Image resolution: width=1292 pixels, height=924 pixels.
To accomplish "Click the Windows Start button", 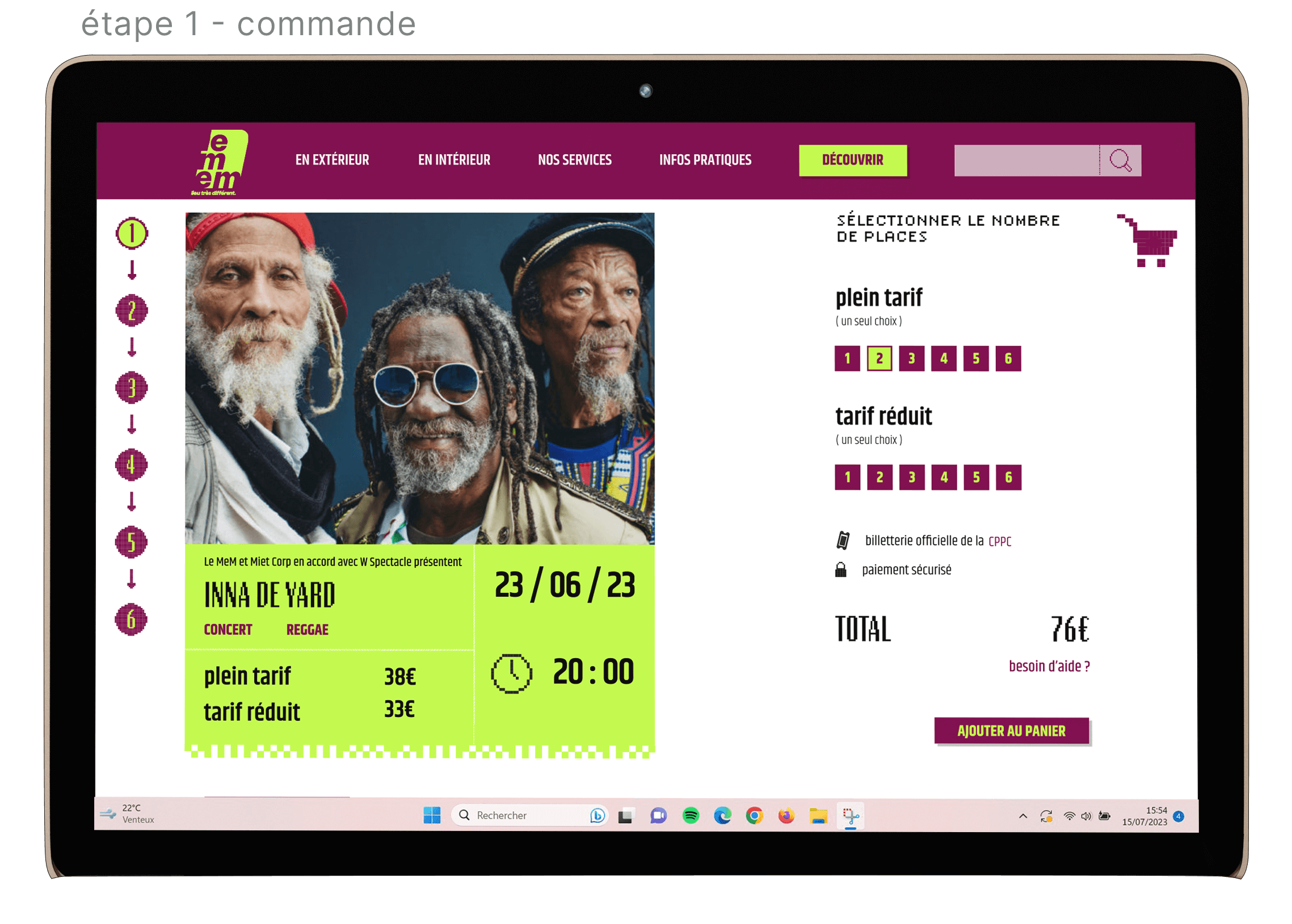I will 431,815.
